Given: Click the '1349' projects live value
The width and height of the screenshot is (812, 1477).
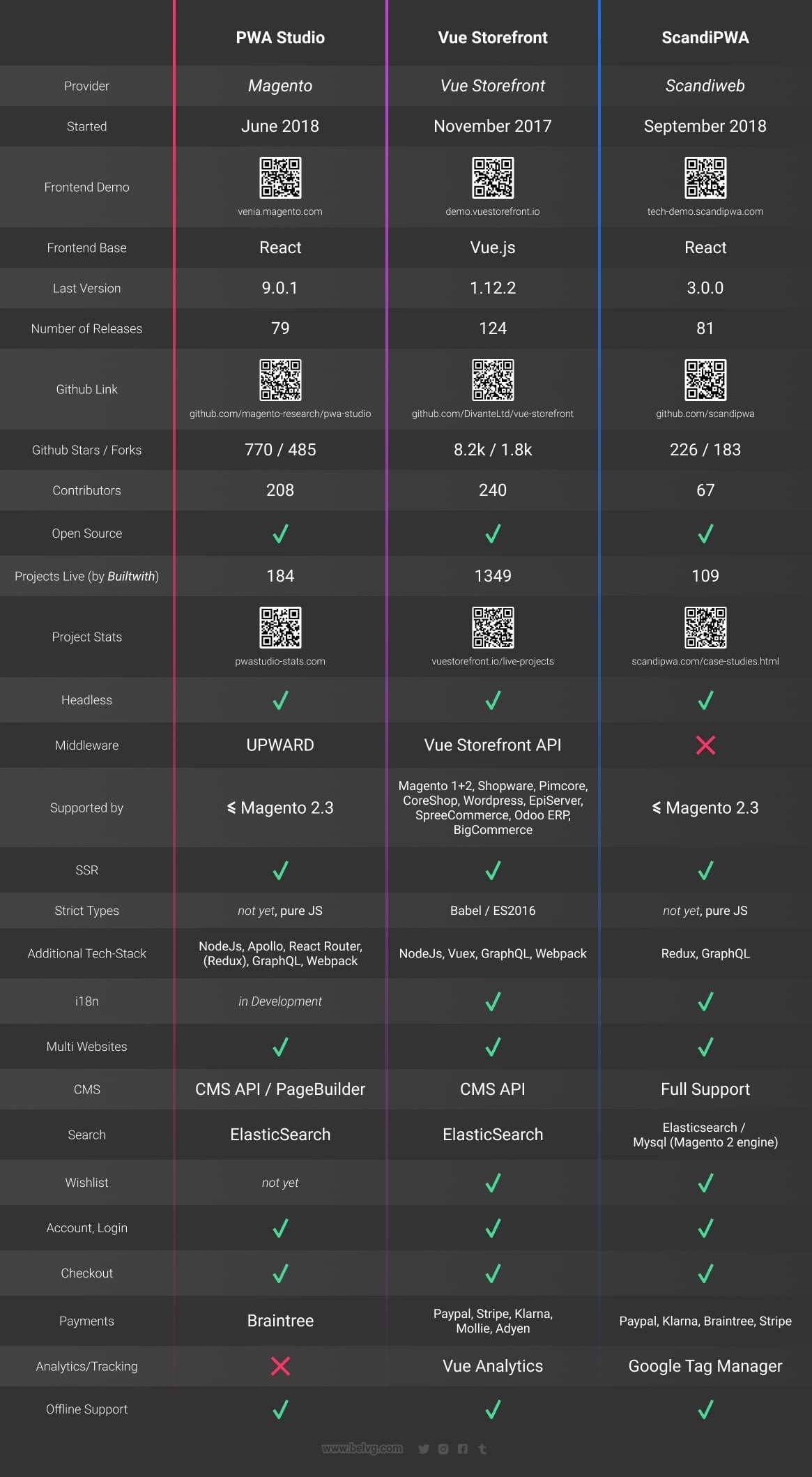Looking at the screenshot, I should click(493, 576).
